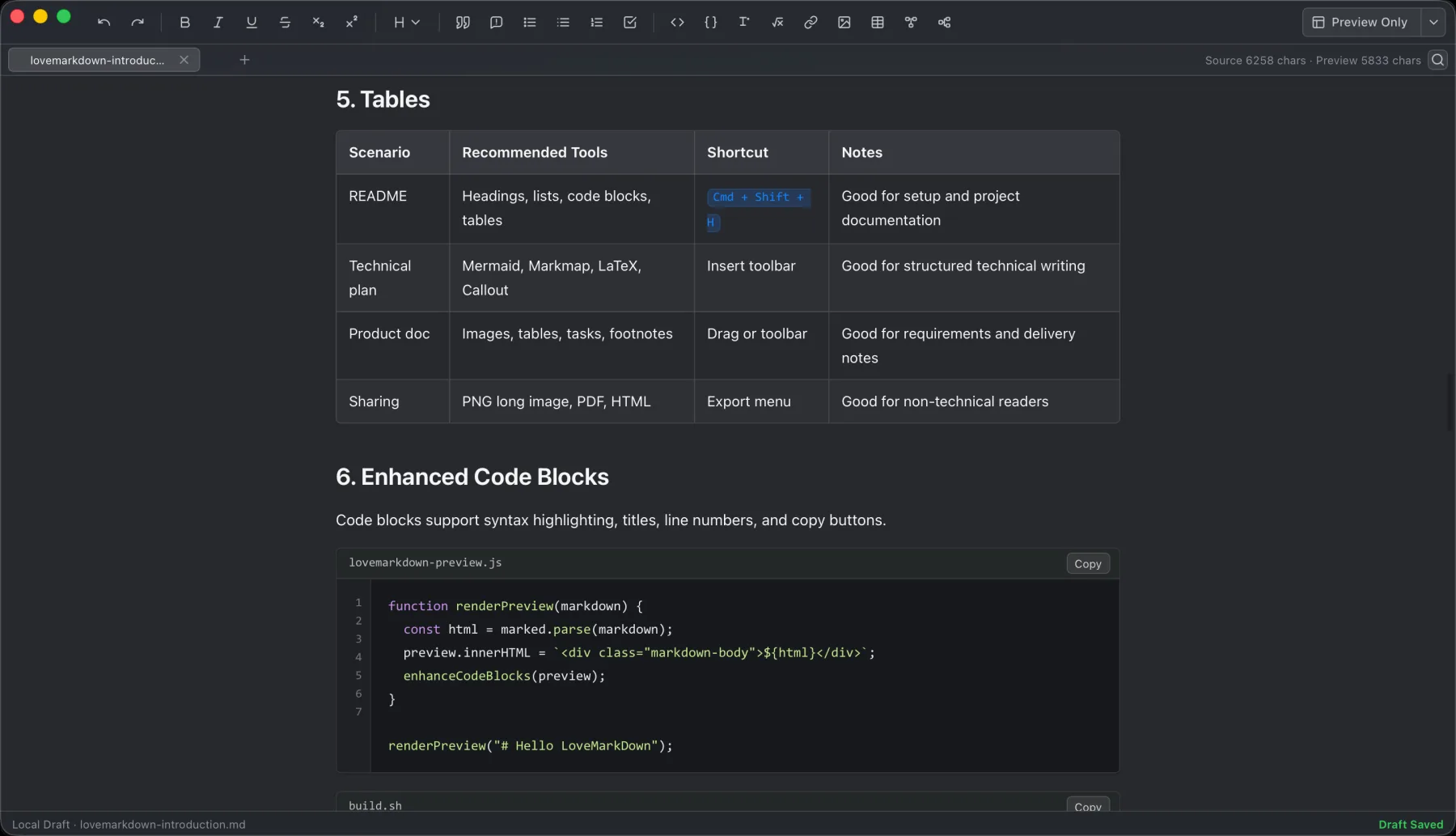Insert a code block with braces icon
This screenshot has width=1456, height=836.
[711, 22]
